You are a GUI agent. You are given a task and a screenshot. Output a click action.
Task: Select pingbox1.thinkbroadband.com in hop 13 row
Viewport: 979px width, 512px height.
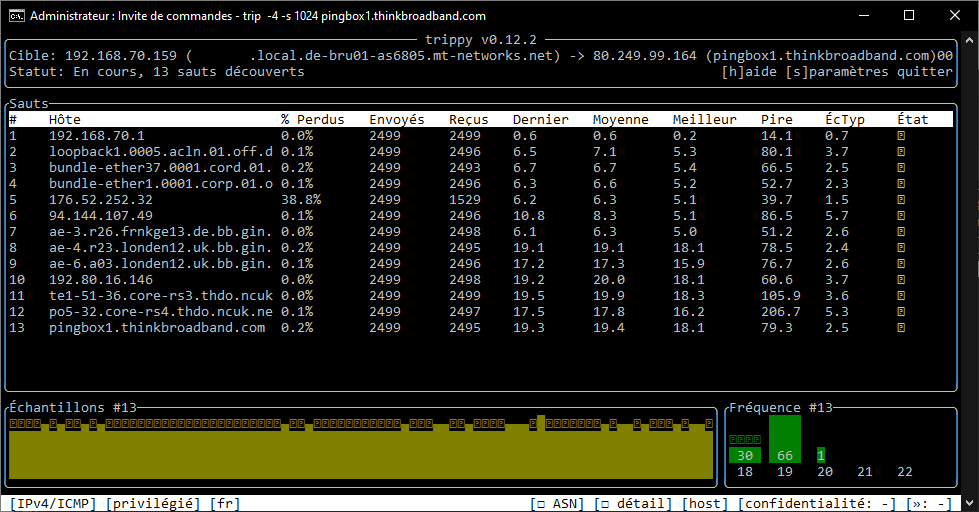tap(157, 328)
